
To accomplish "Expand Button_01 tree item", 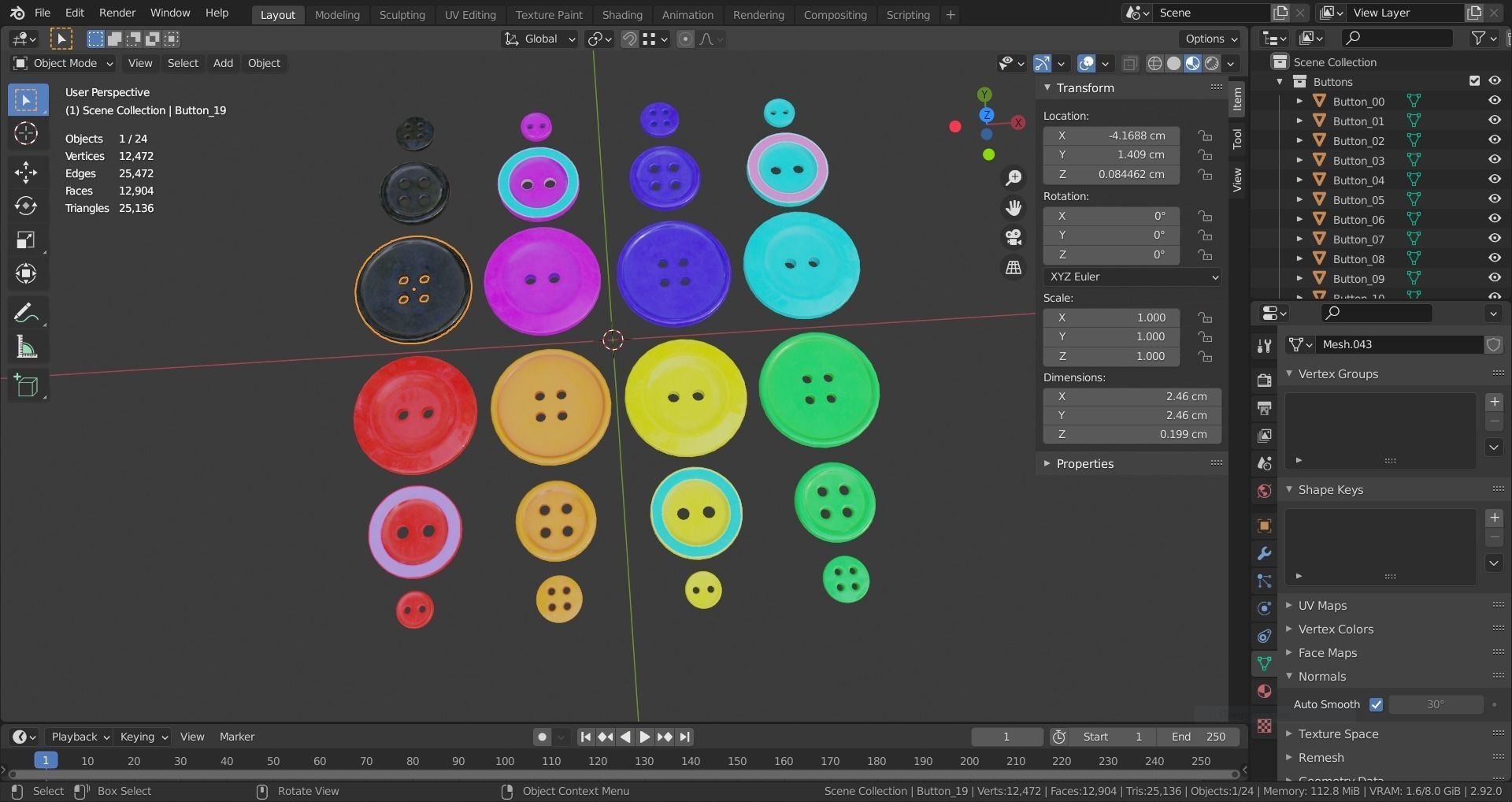I will (1299, 121).
